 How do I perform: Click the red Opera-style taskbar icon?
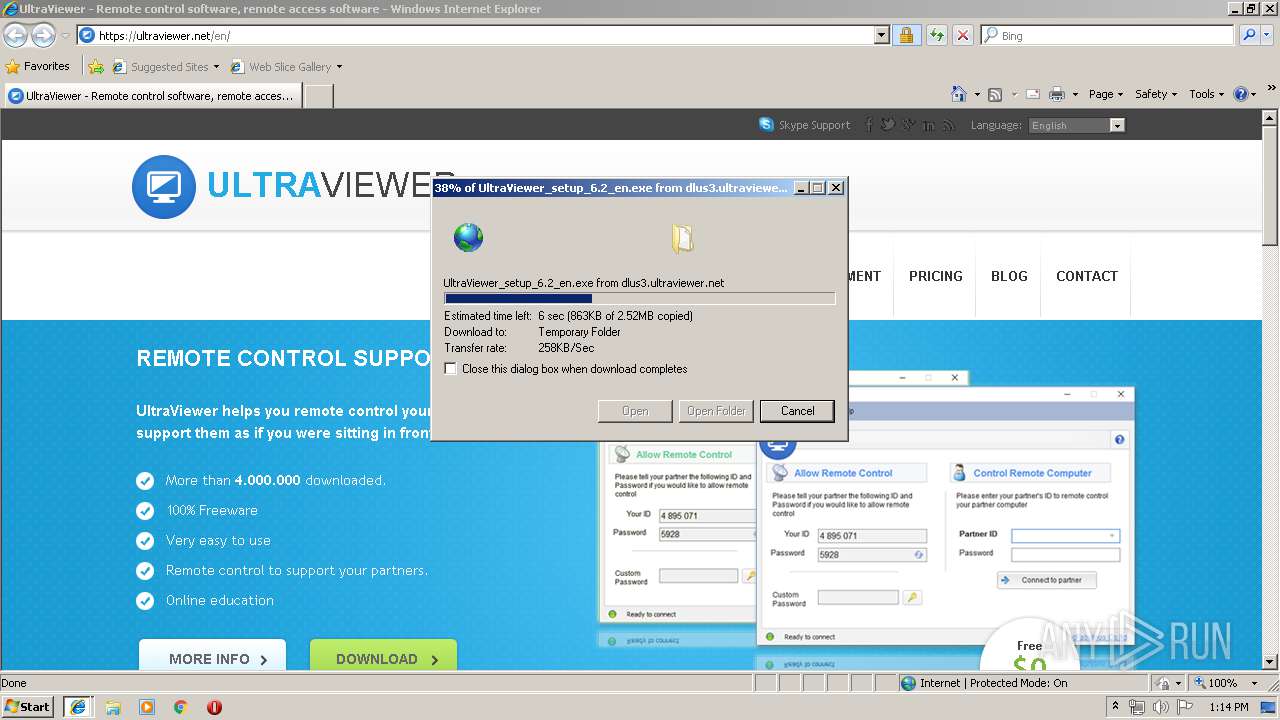214,707
